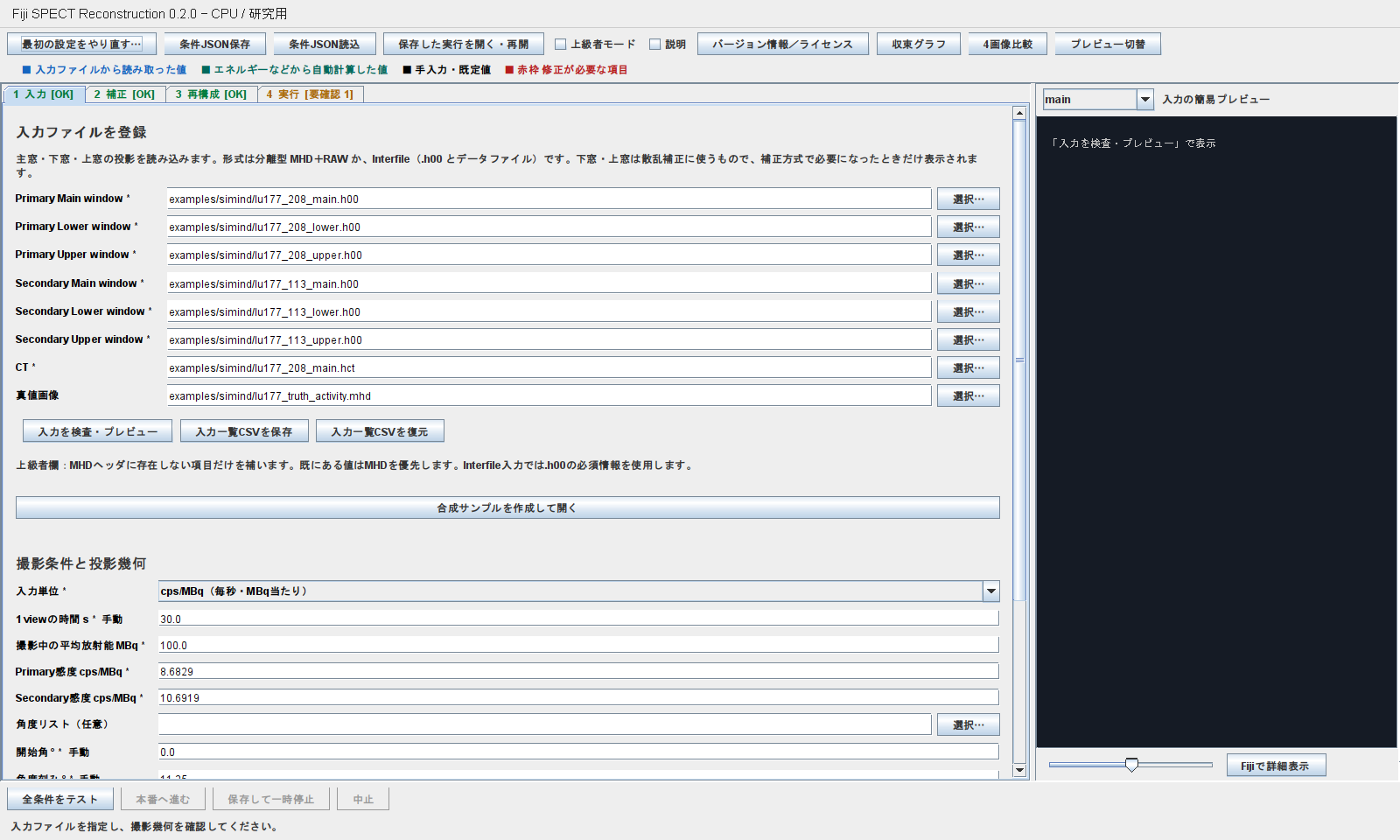Choose file for Primary Main window 選択
Viewport: 1400px width, 840px height.
(968, 199)
